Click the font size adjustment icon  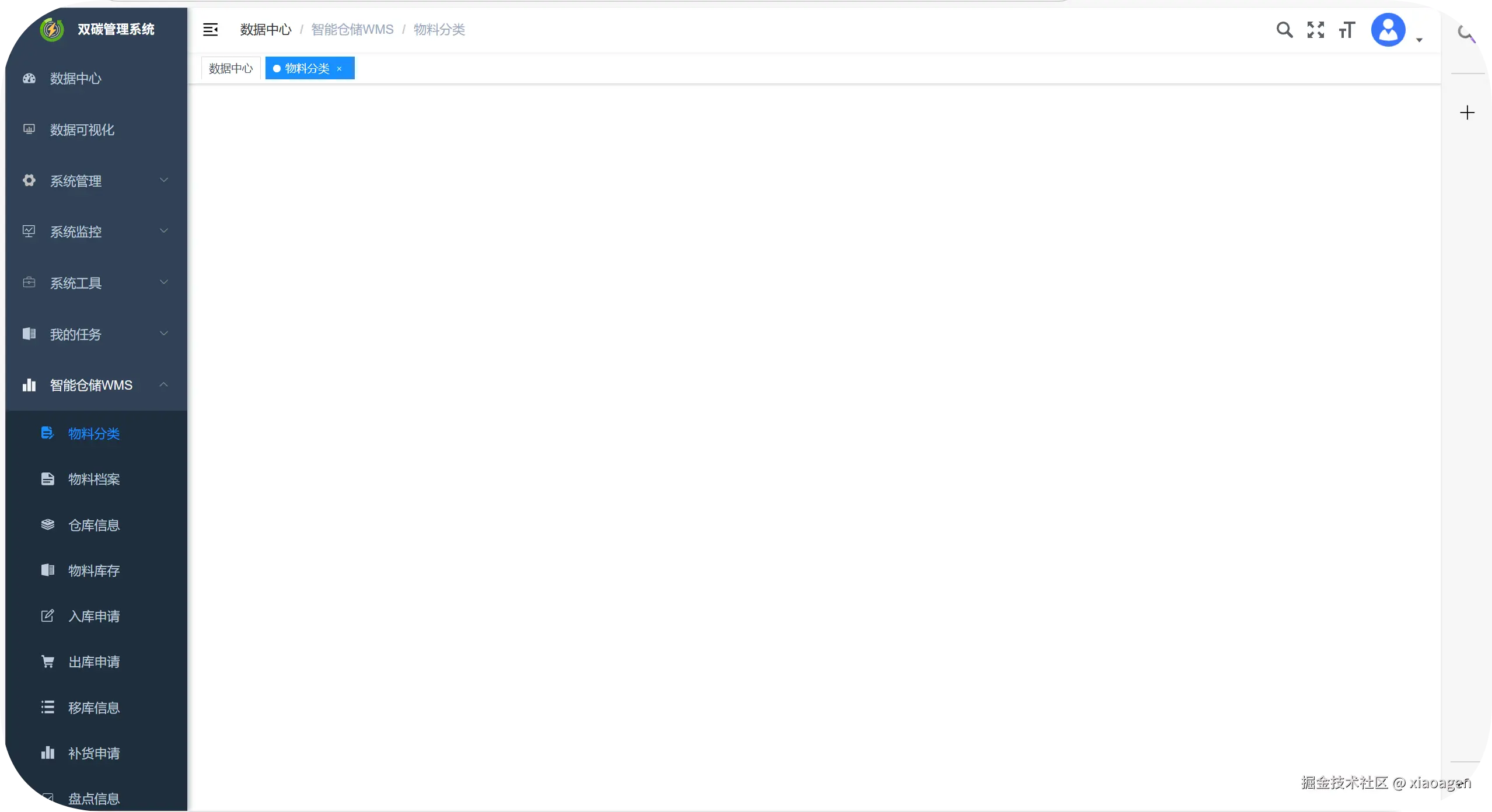[1347, 29]
